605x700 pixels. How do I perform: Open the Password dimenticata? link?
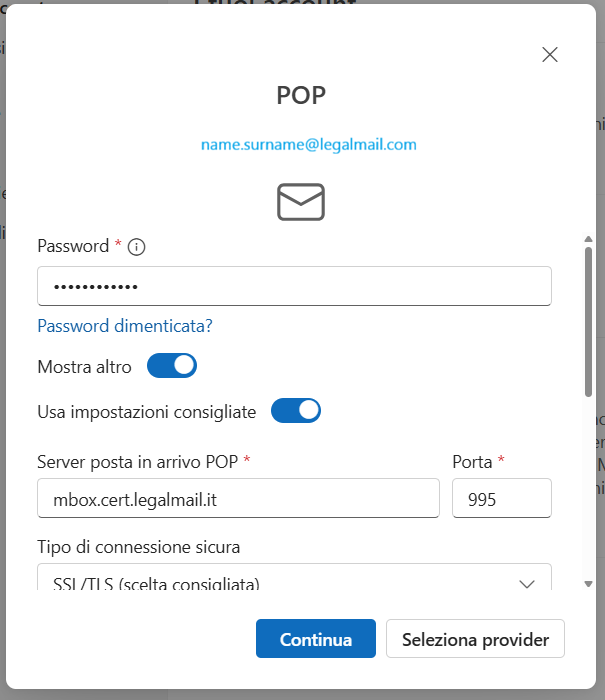(125, 326)
